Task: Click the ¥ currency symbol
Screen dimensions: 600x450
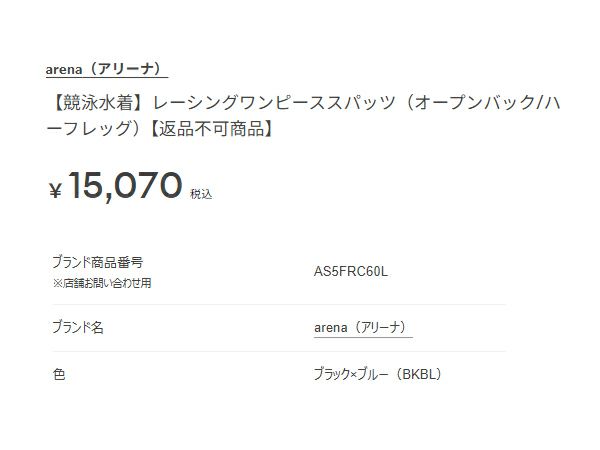Action: 56,190
